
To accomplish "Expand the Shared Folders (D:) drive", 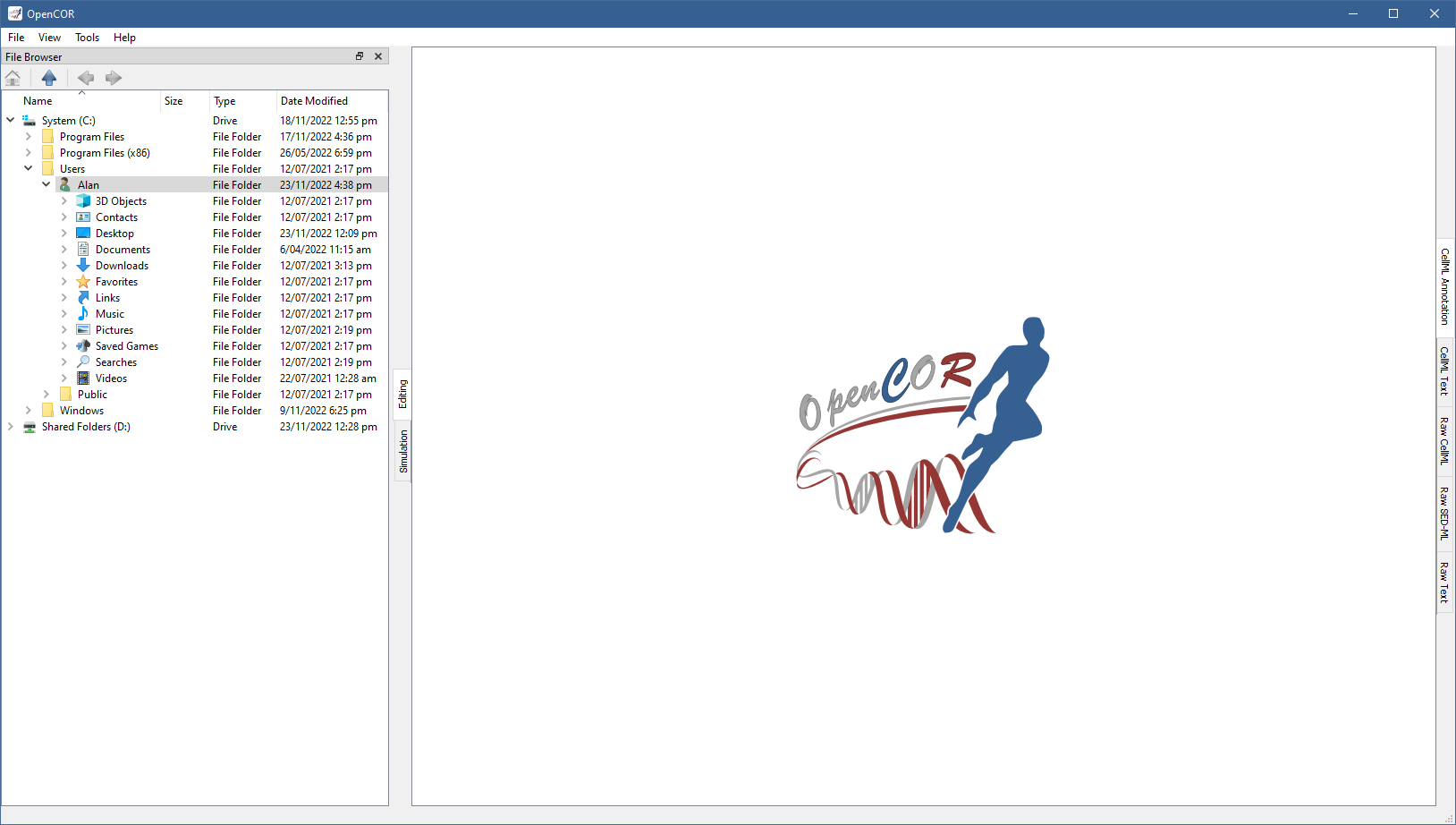I will (11, 427).
